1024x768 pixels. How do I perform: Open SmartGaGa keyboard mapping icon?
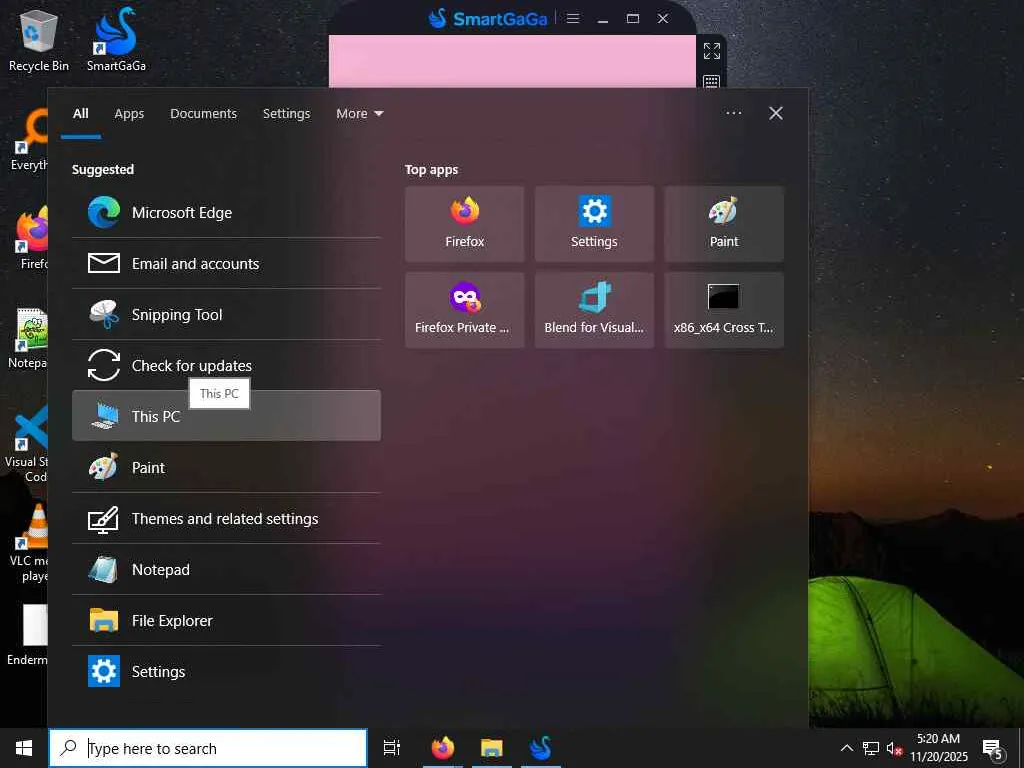[712, 82]
